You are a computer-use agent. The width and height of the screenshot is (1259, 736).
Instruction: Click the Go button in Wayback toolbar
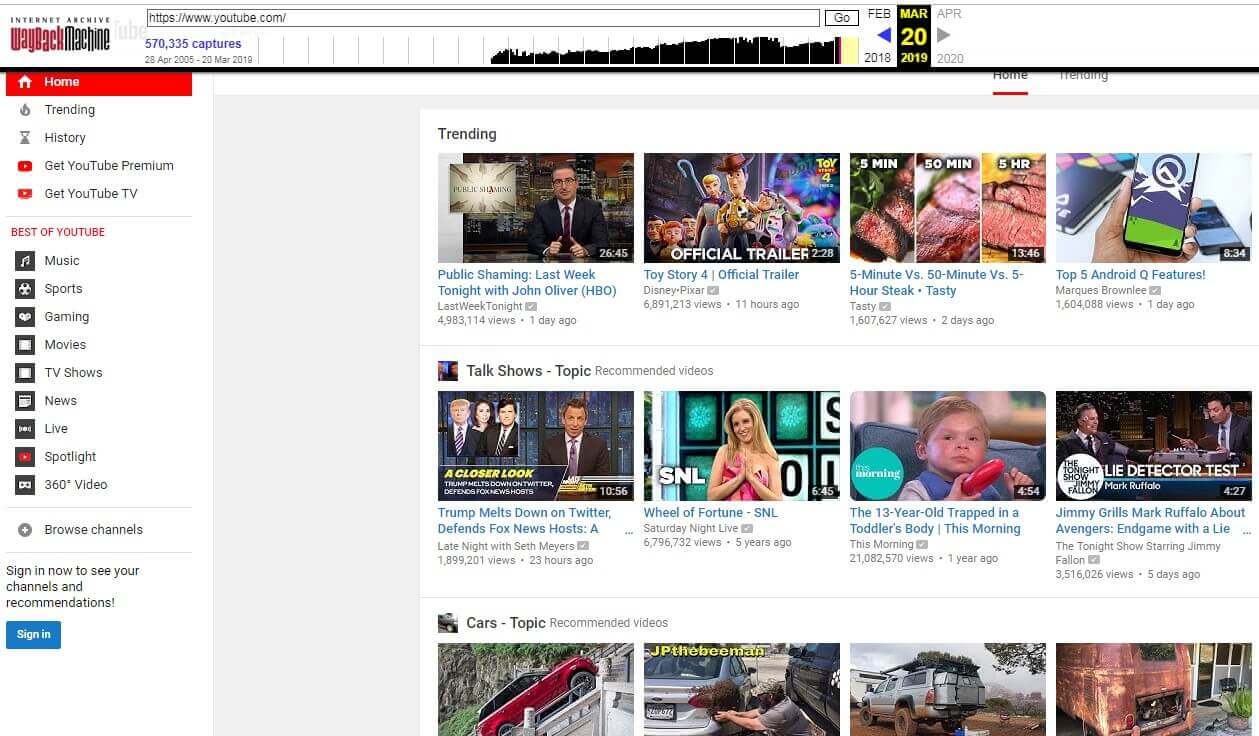coord(842,18)
